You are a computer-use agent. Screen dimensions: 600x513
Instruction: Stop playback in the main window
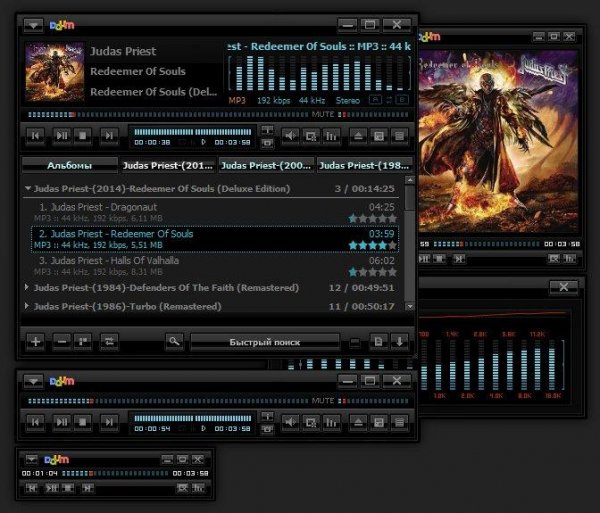[x=82, y=136]
